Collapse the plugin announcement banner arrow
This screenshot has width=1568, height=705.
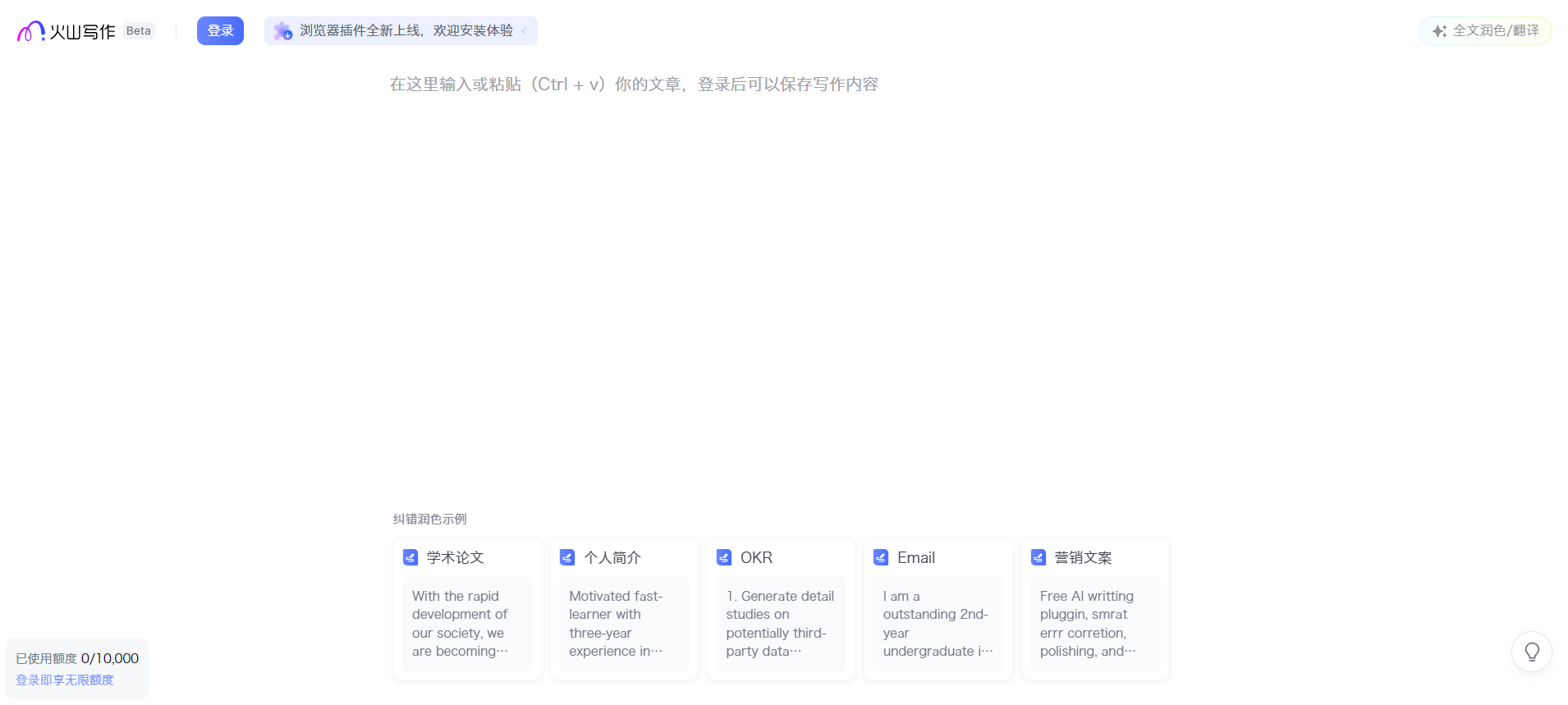[525, 31]
